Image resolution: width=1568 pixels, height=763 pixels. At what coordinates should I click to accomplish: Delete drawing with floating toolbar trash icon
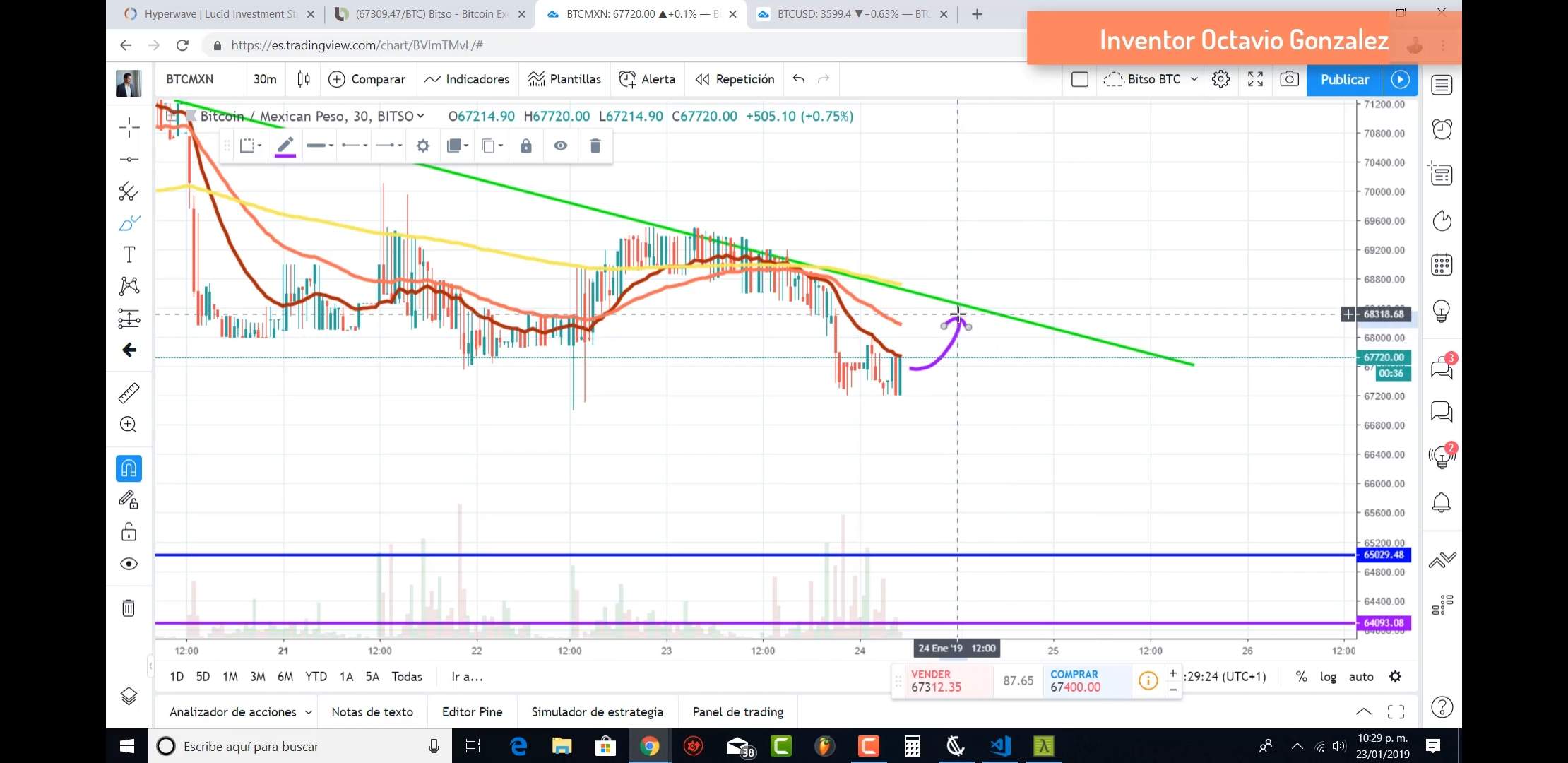pos(595,146)
